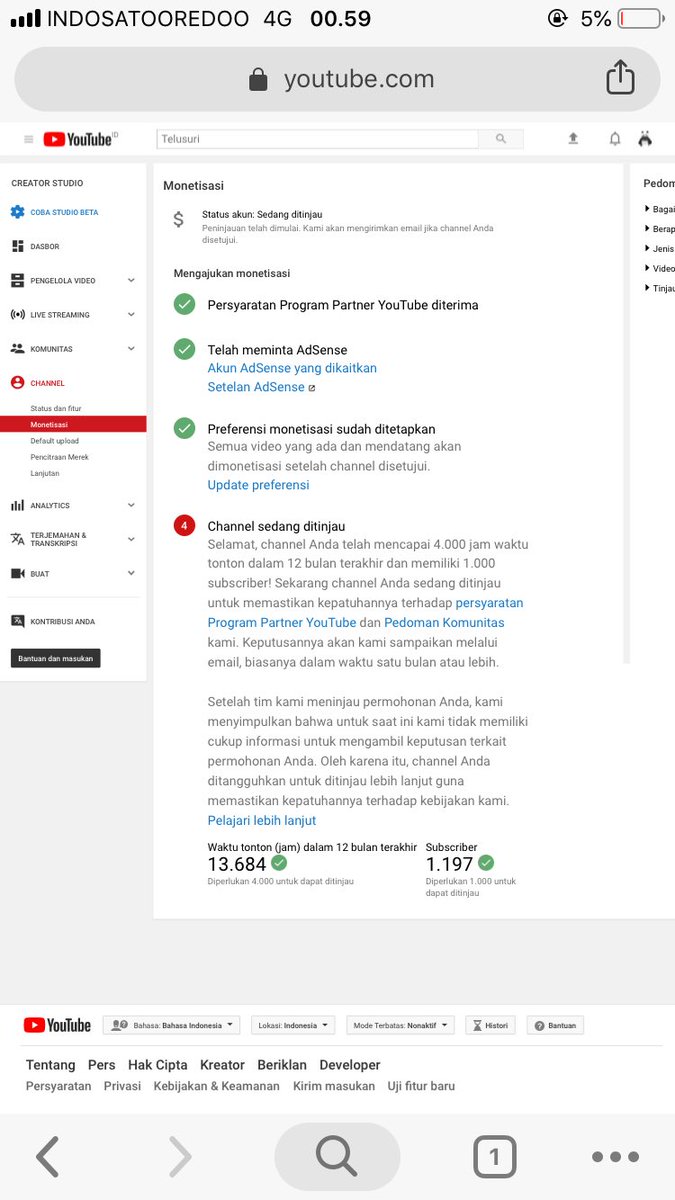Open the footer Pers link
Screen dimensions: 675x1200
tap(102, 1065)
